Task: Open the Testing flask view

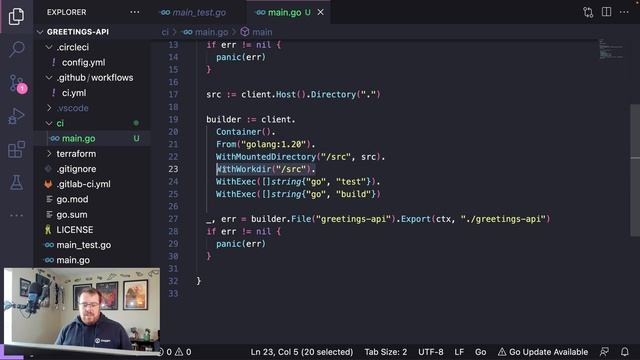Action: (16, 182)
